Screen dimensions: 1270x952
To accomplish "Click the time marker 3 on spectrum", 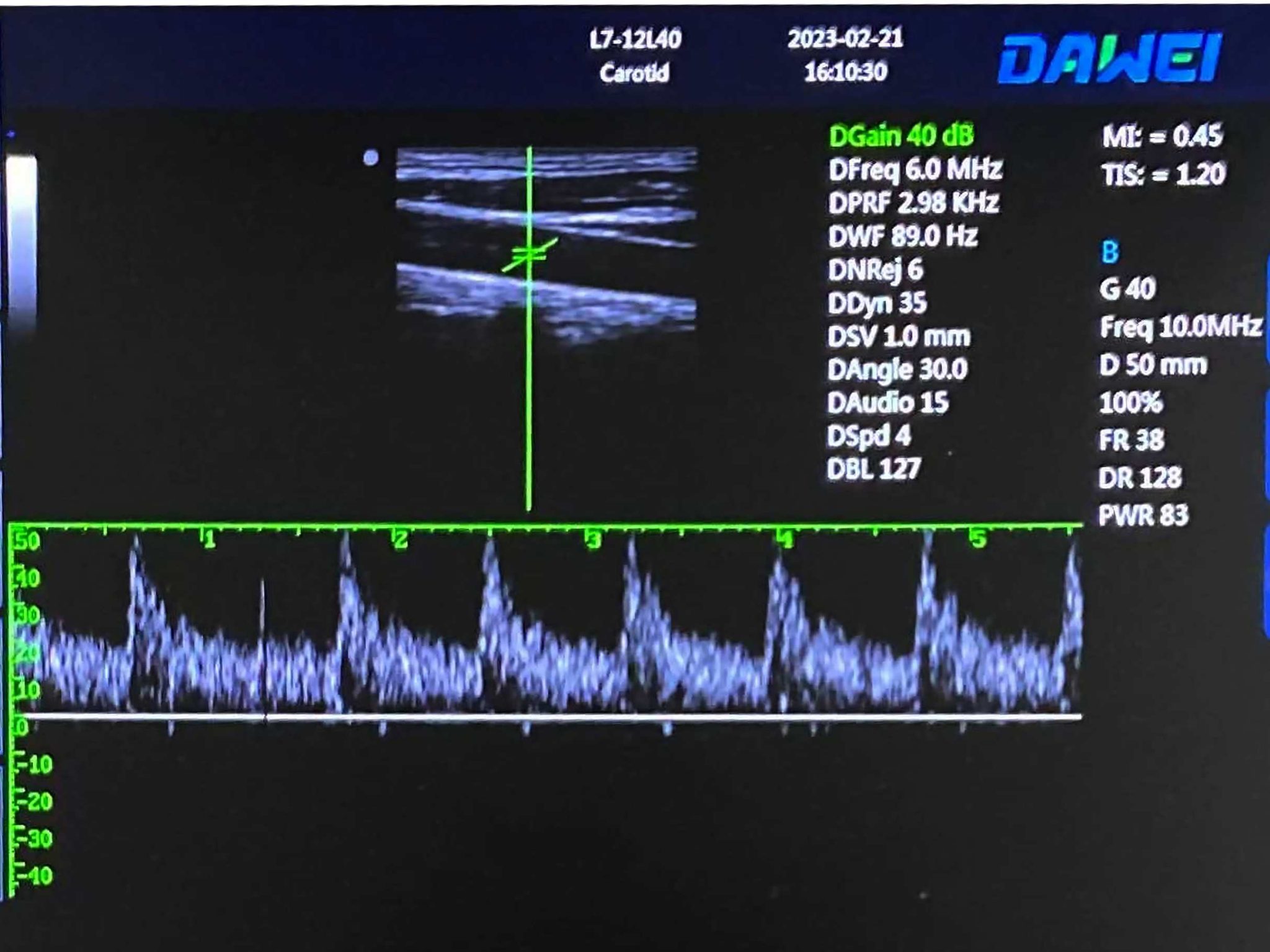I will 594,540.
